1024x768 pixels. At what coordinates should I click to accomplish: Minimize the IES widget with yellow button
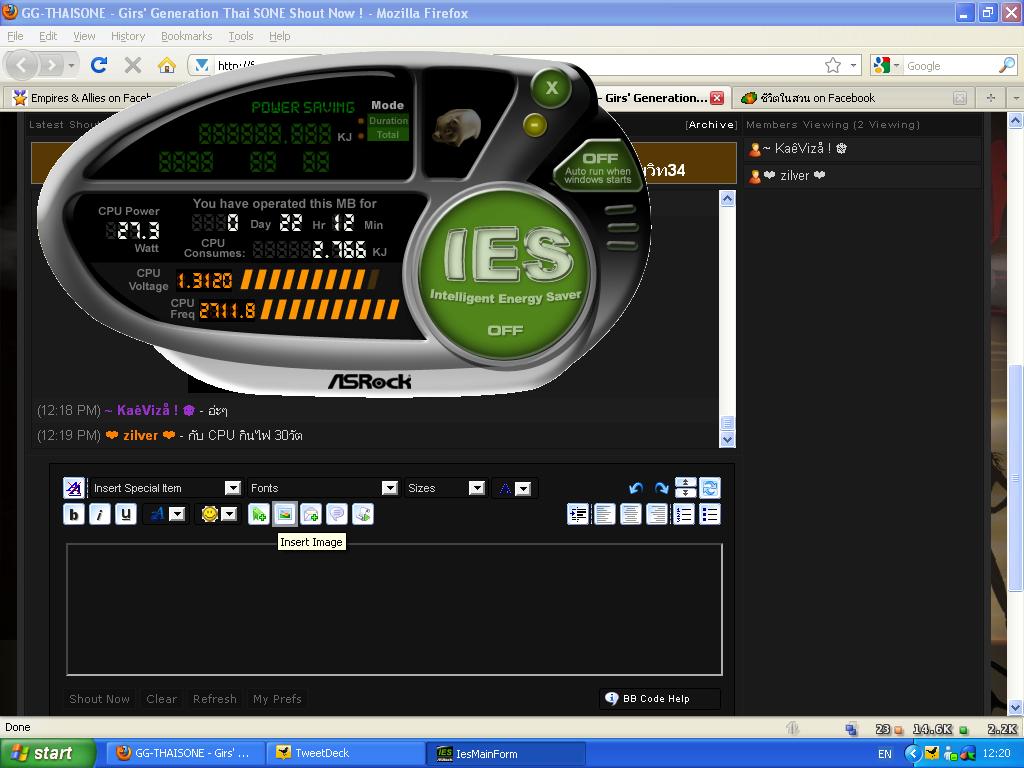(x=535, y=124)
